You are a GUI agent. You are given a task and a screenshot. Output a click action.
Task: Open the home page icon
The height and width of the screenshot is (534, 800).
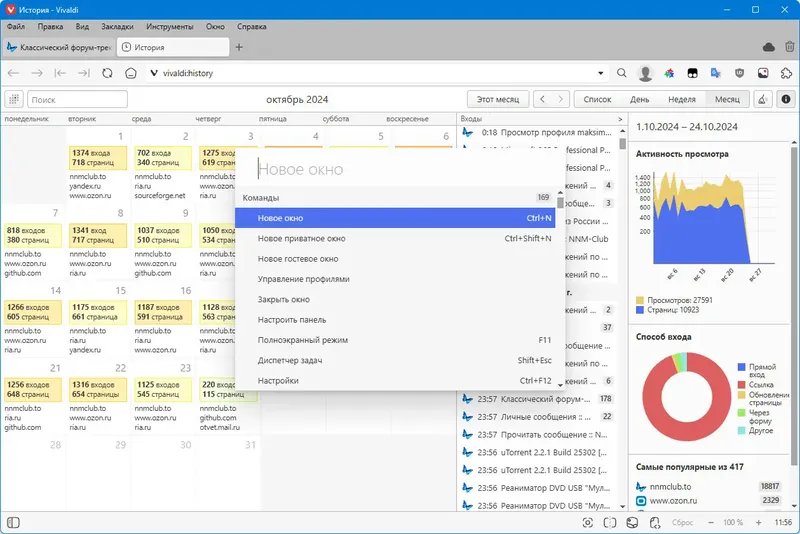click(131, 73)
